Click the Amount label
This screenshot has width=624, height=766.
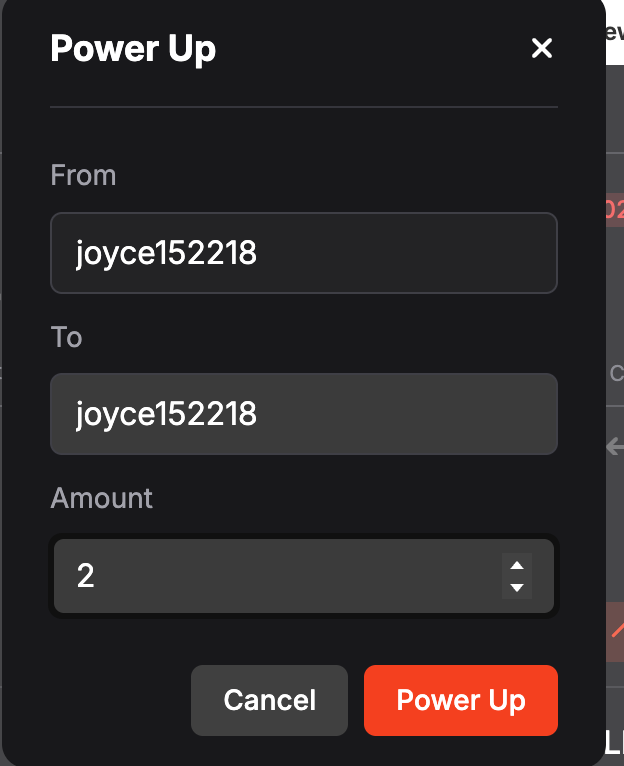102,498
